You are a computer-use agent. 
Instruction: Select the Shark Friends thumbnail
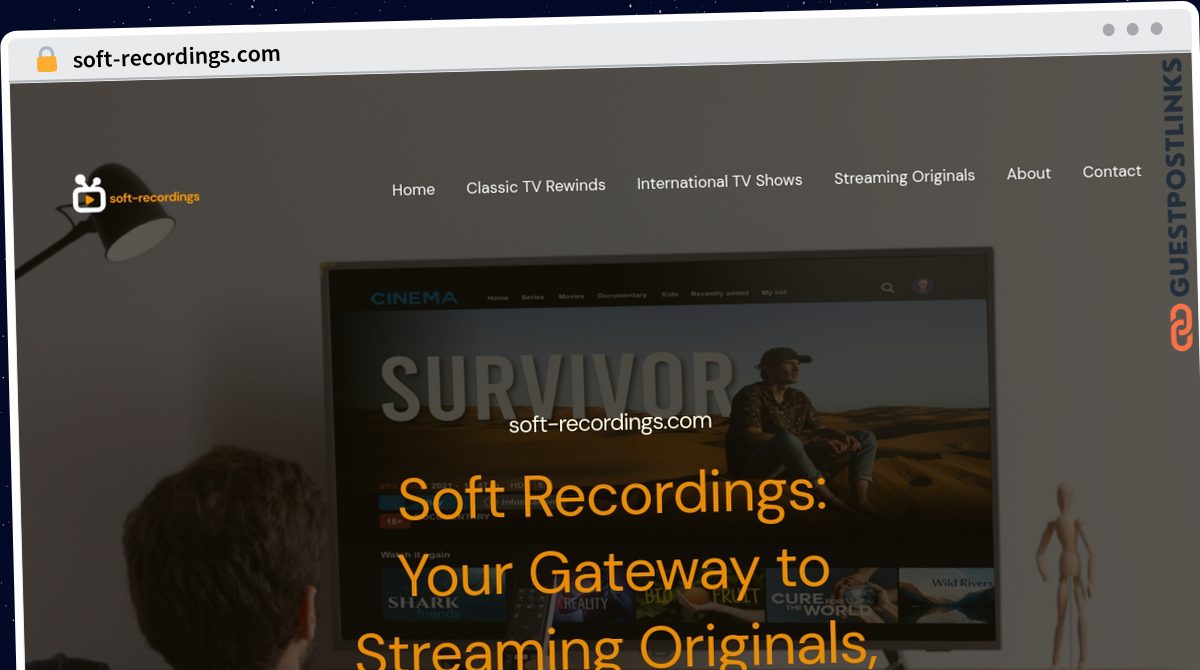(x=443, y=594)
